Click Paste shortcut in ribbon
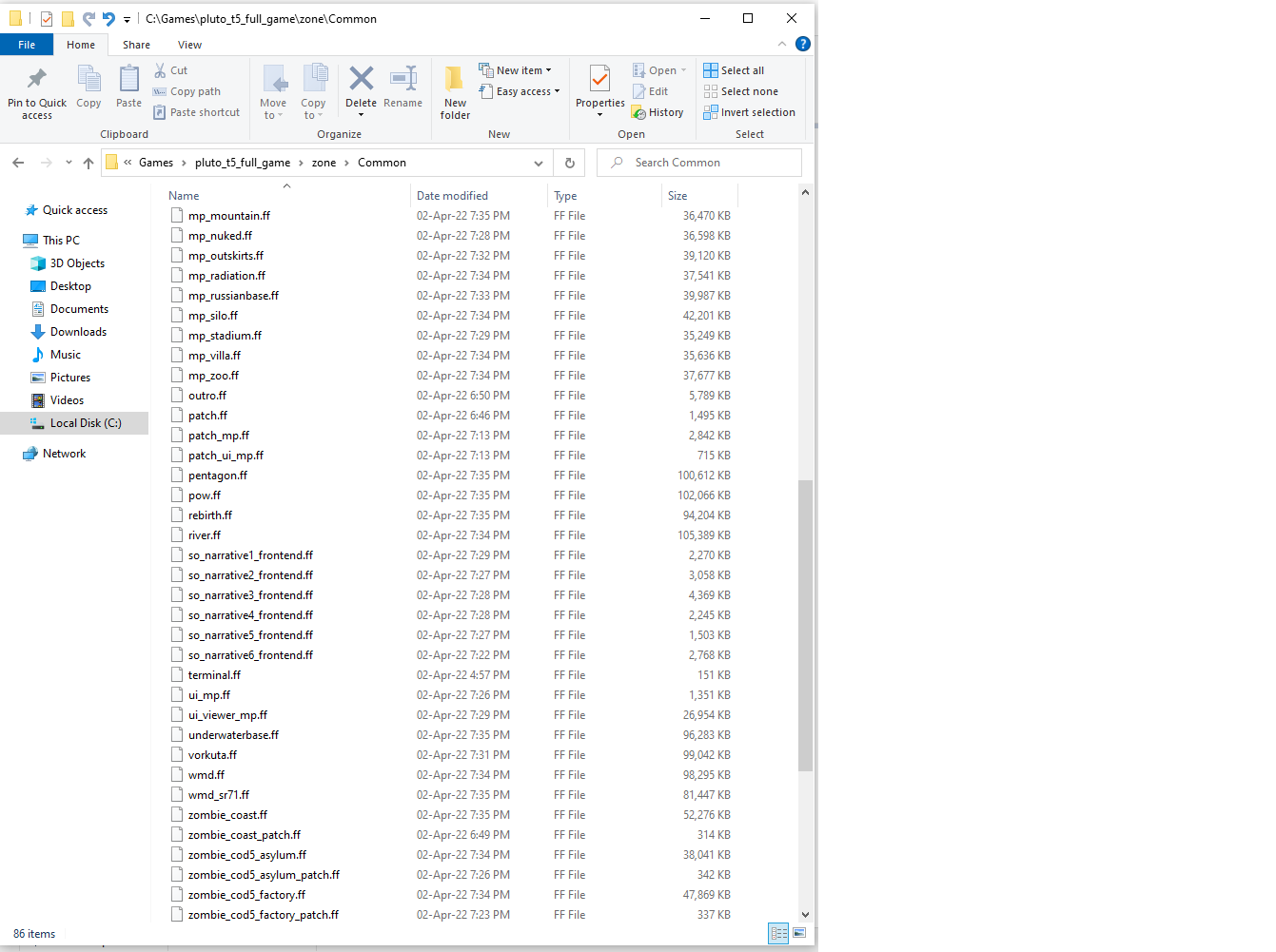The image size is (1276, 952). pos(197,112)
